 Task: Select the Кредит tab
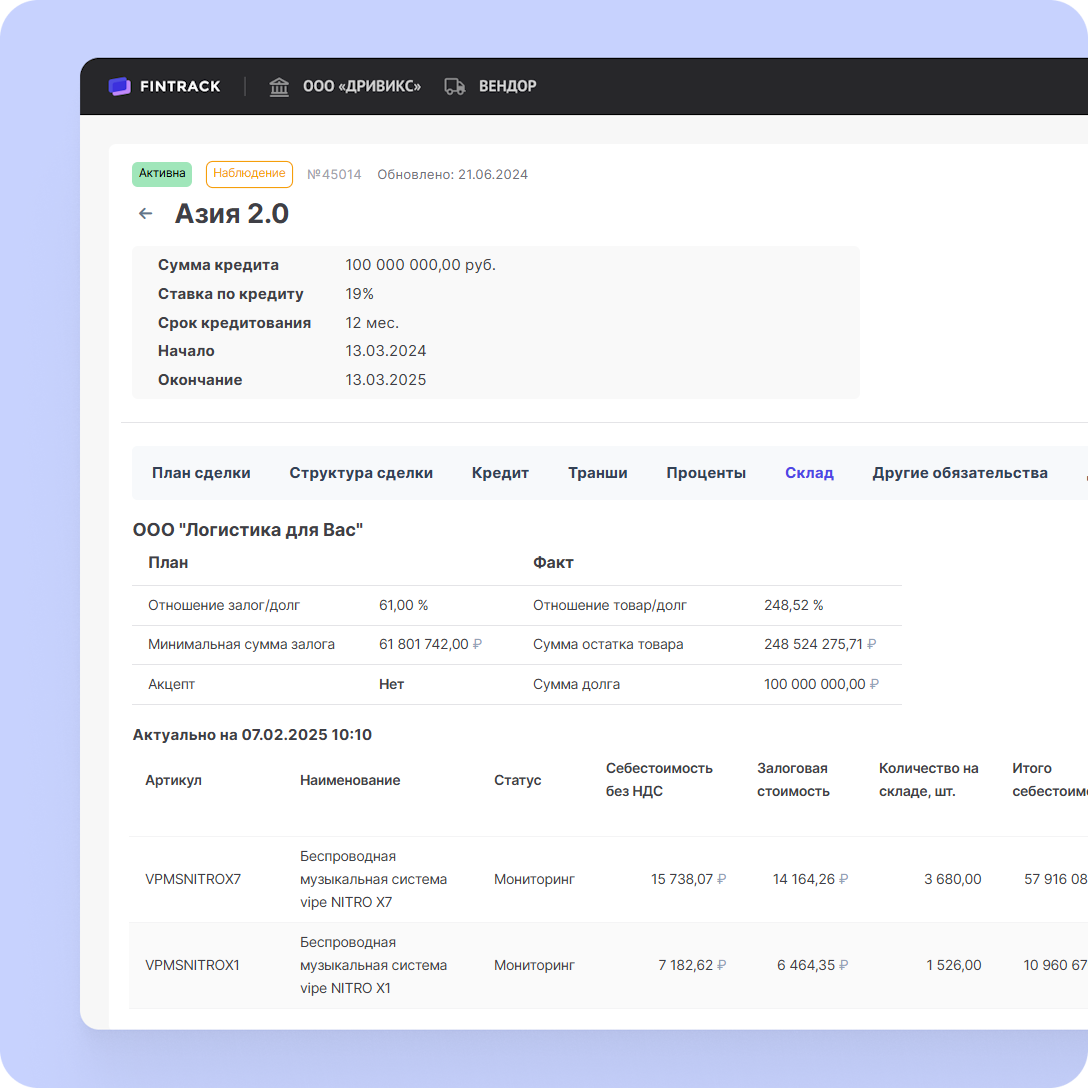[500, 473]
